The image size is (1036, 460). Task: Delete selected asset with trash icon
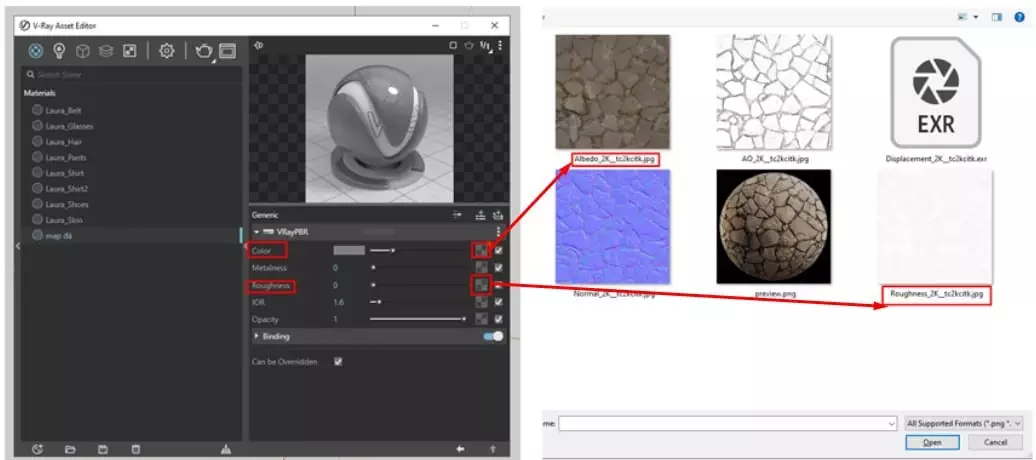(136, 449)
